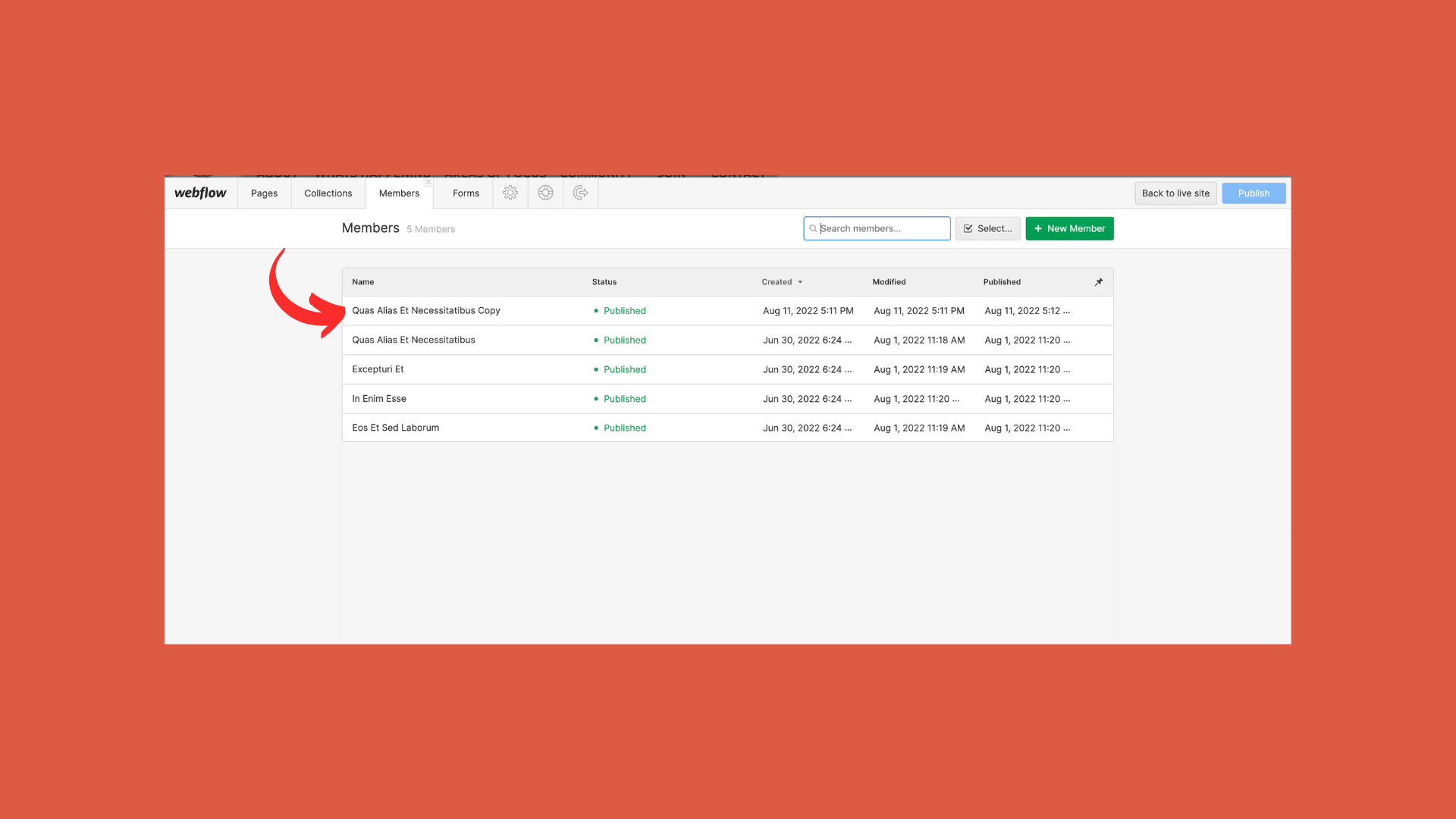Viewport: 1456px width, 819px height.
Task: Focus the Search members field
Action: click(880, 228)
